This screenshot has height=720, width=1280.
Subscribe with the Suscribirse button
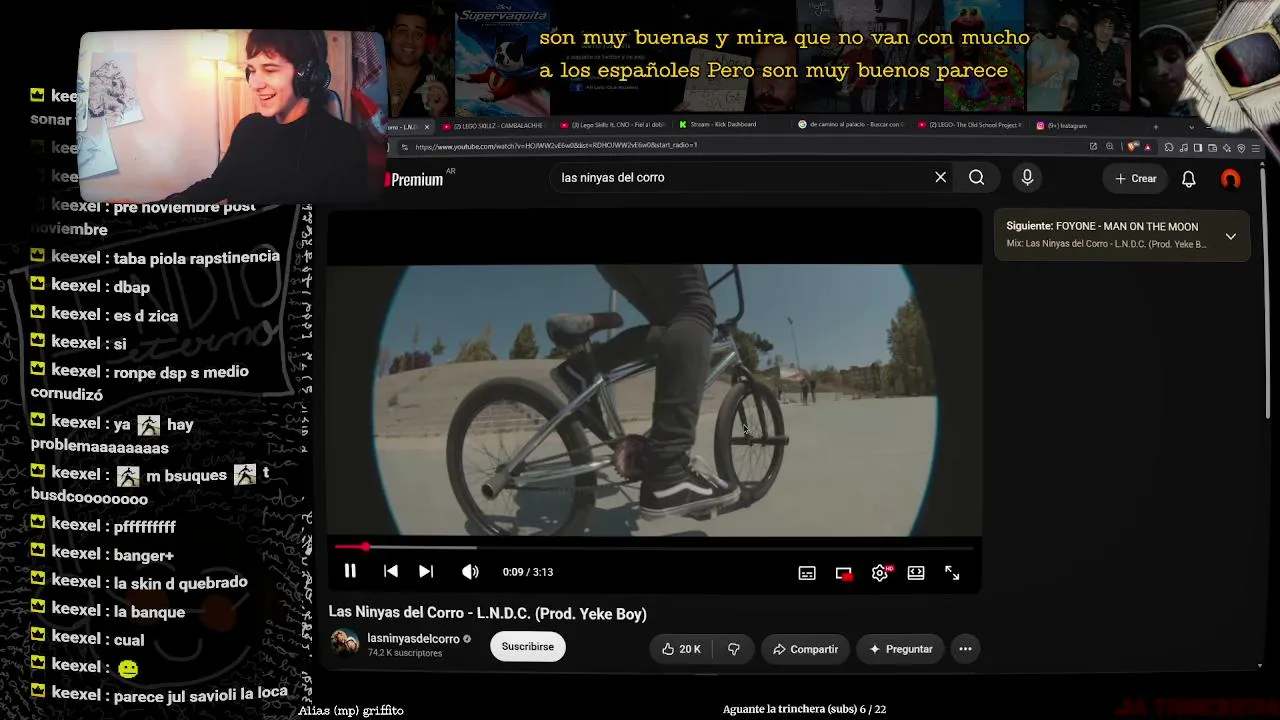tap(528, 647)
